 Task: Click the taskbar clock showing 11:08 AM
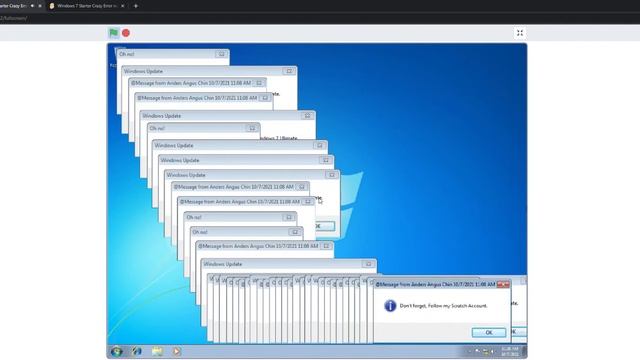point(510,351)
